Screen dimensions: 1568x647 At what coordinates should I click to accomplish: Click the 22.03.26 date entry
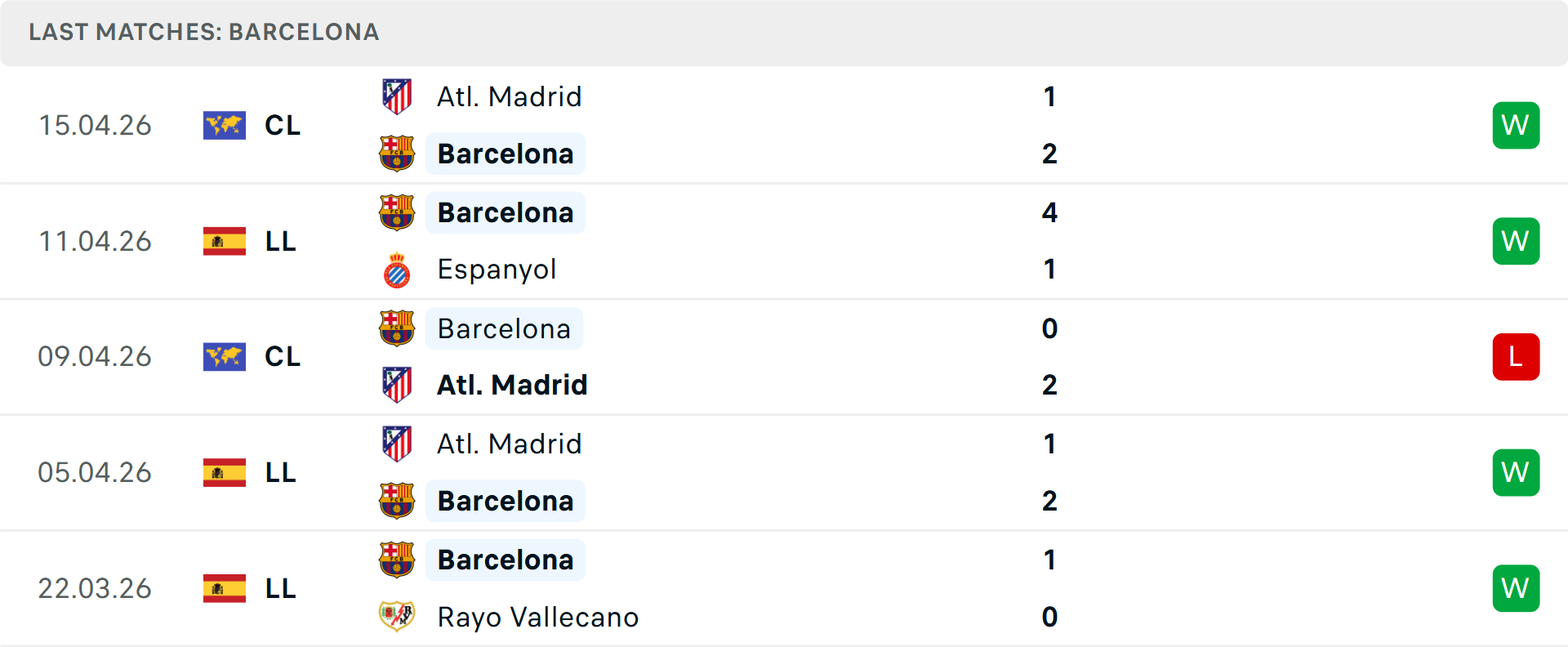[x=95, y=588]
